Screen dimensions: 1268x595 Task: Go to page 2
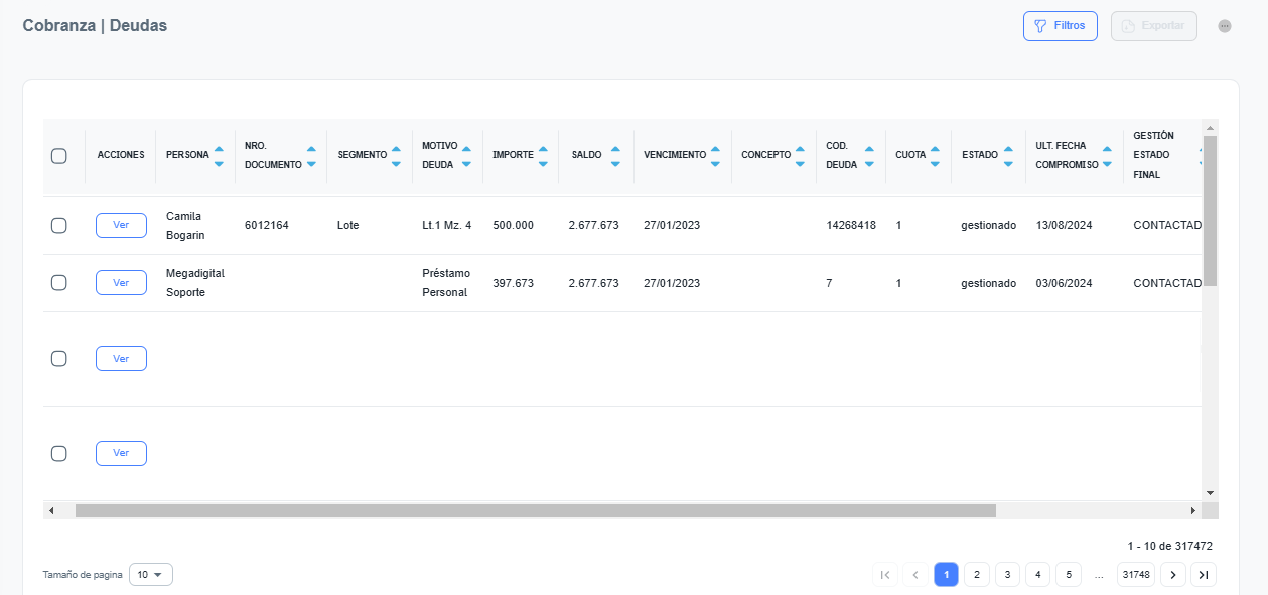[x=976, y=575]
